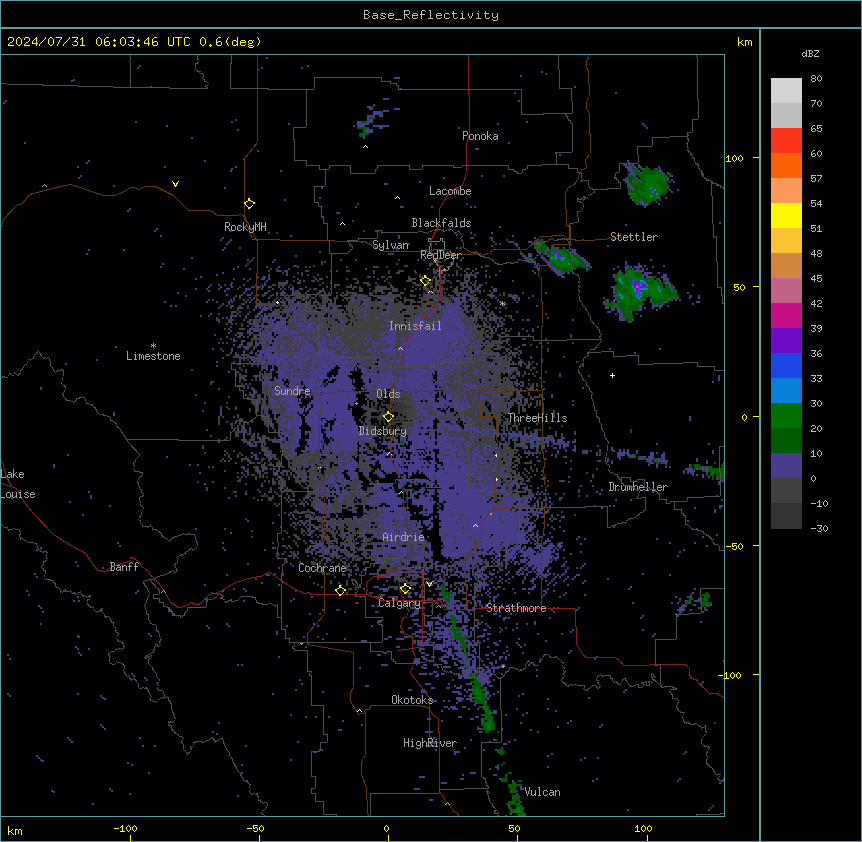
Task: Pick the bright yellow 54-51 dBZ swatch
Action: pos(786,215)
